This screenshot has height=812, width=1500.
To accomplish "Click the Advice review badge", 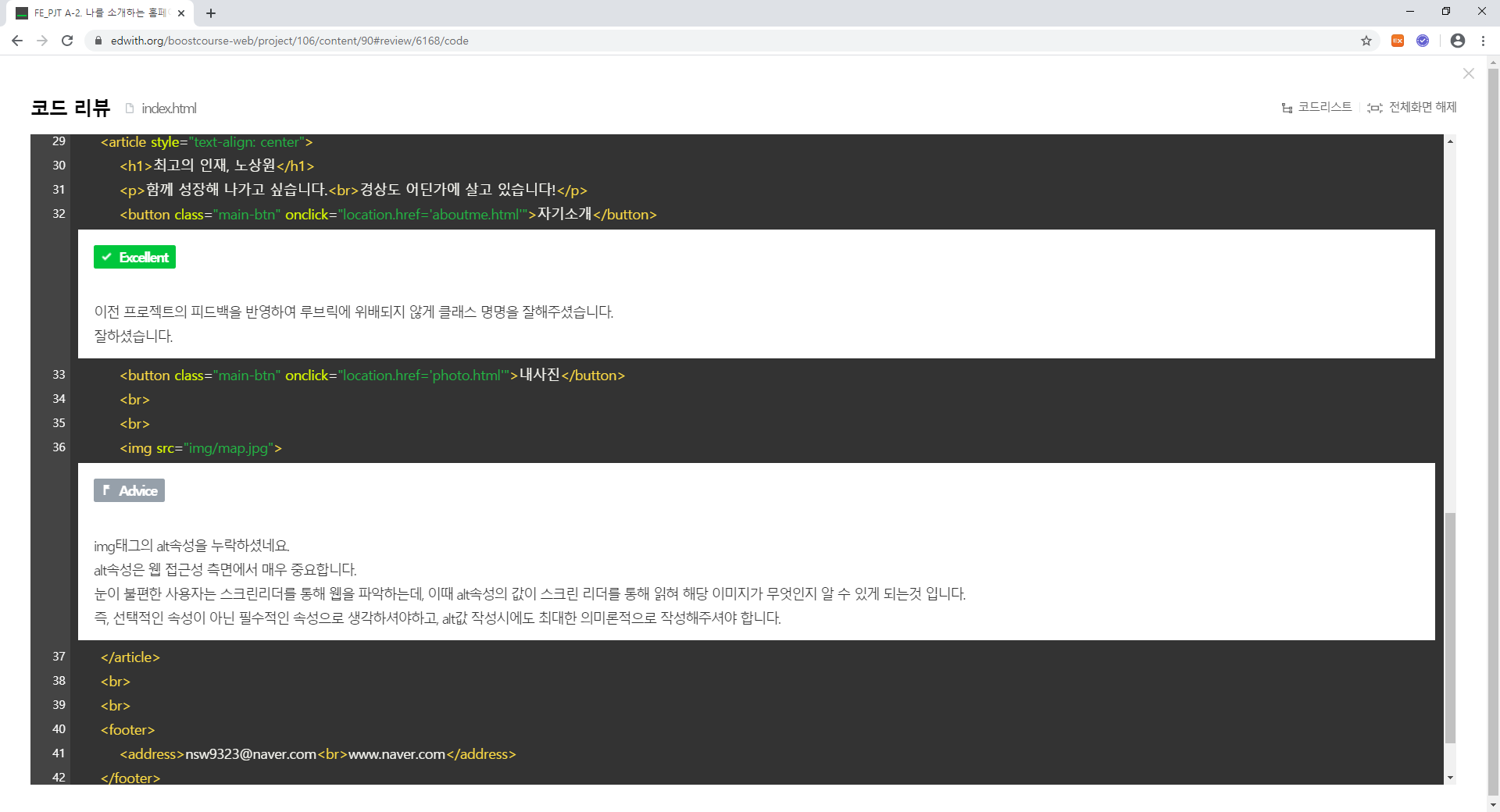I will click(129, 490).
